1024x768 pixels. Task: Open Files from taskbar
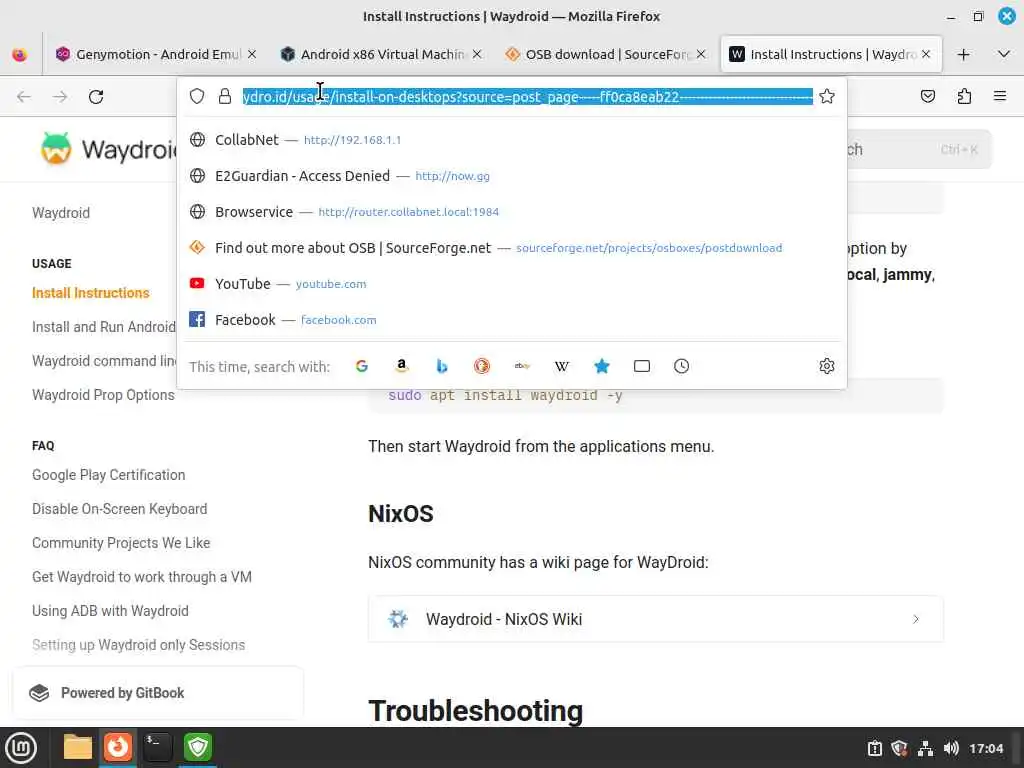pyautogui.click(x=78, y=747)
